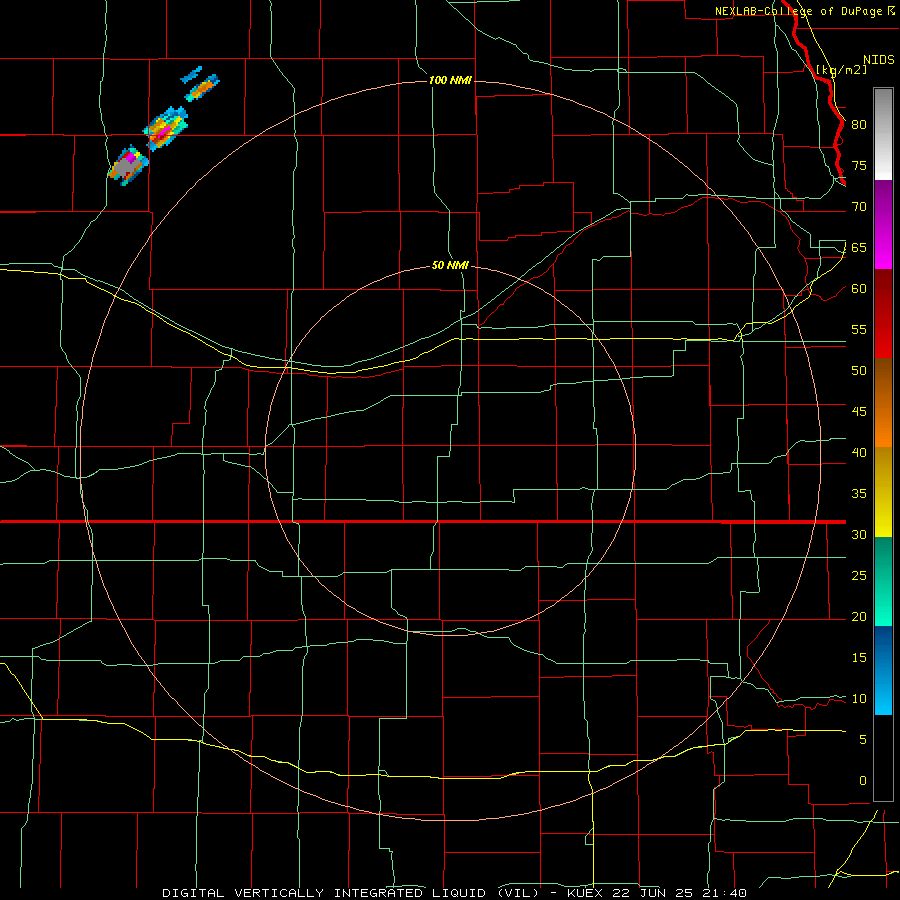The height and width of the screenshot is (900, 900).
Task: Click the 35 value on color scale
Action: 859,494
